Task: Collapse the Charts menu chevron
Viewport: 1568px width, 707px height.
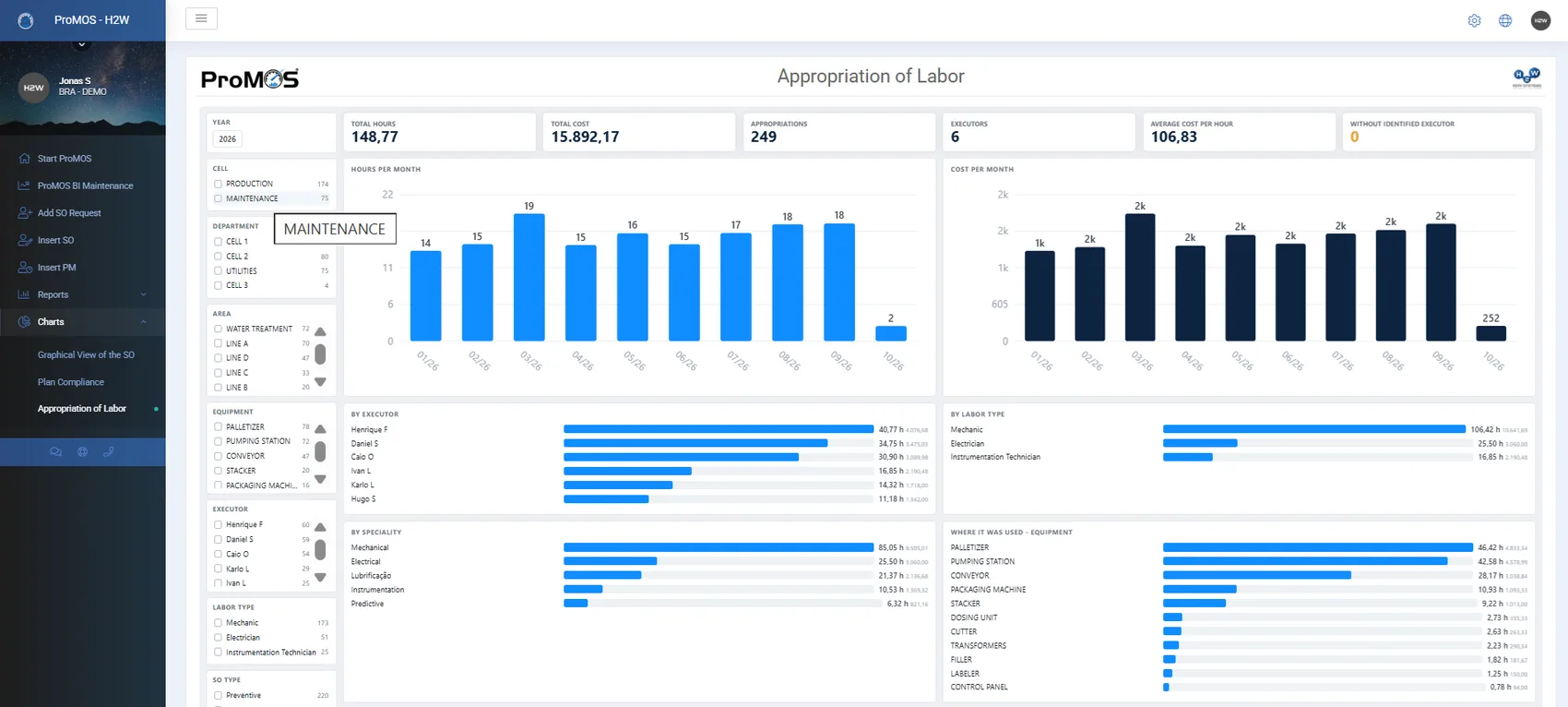Action: coord(143,322)
